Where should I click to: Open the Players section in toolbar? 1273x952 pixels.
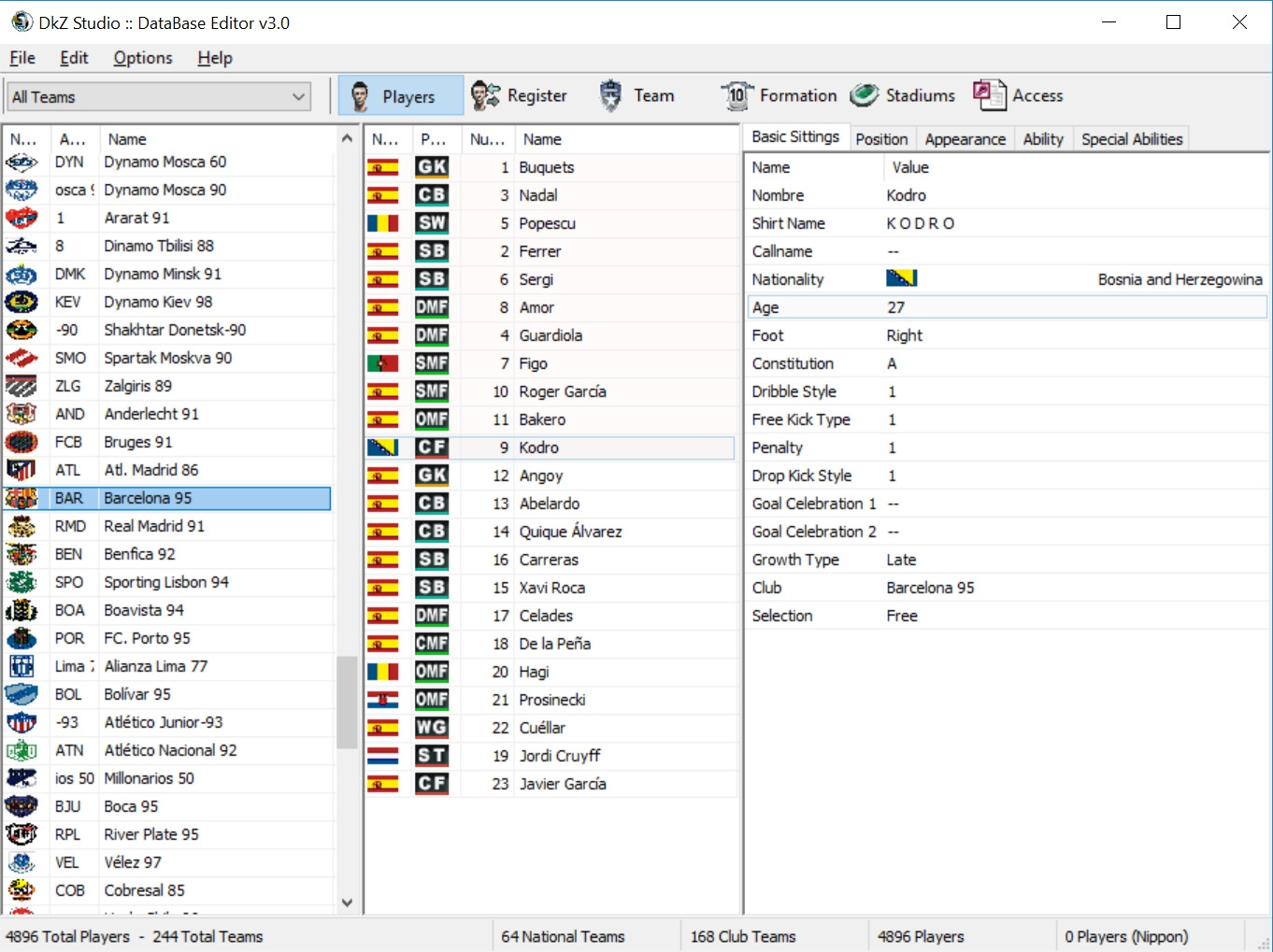(400, 95)
